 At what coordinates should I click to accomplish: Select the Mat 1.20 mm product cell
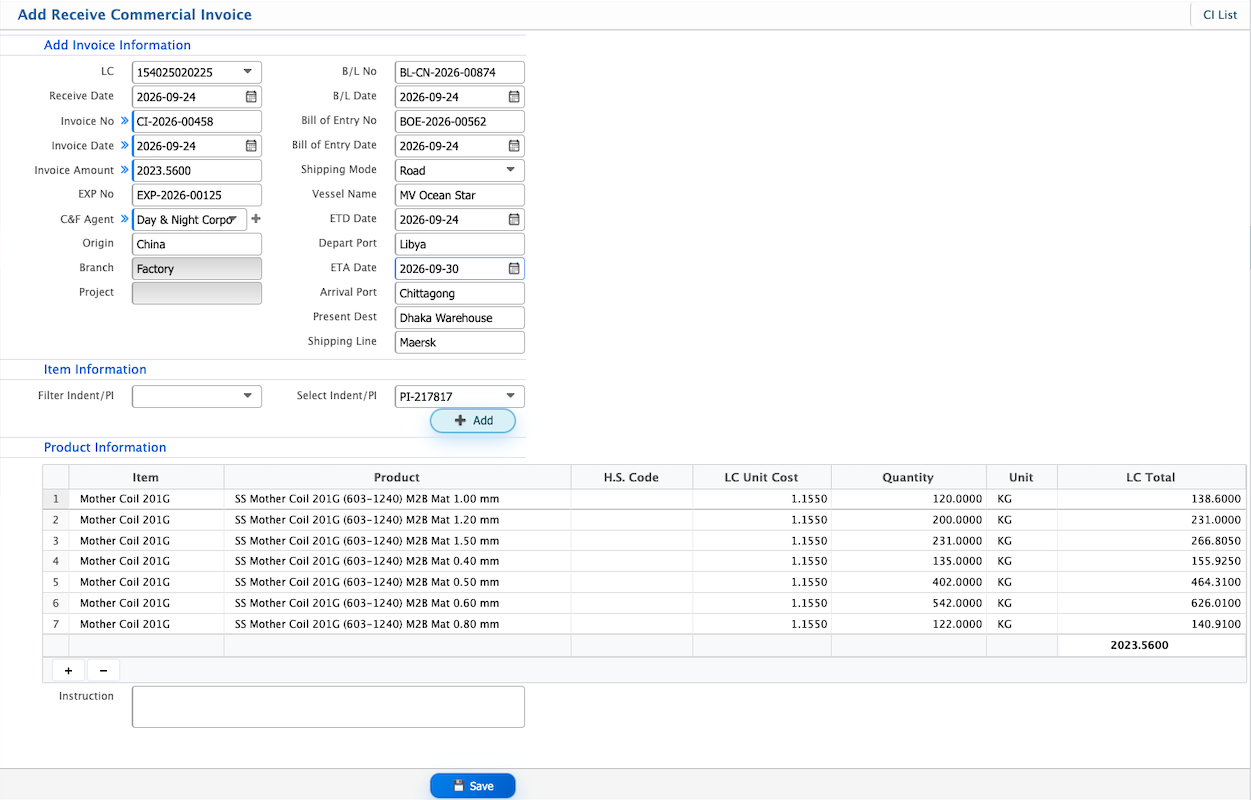pos(397,520)
